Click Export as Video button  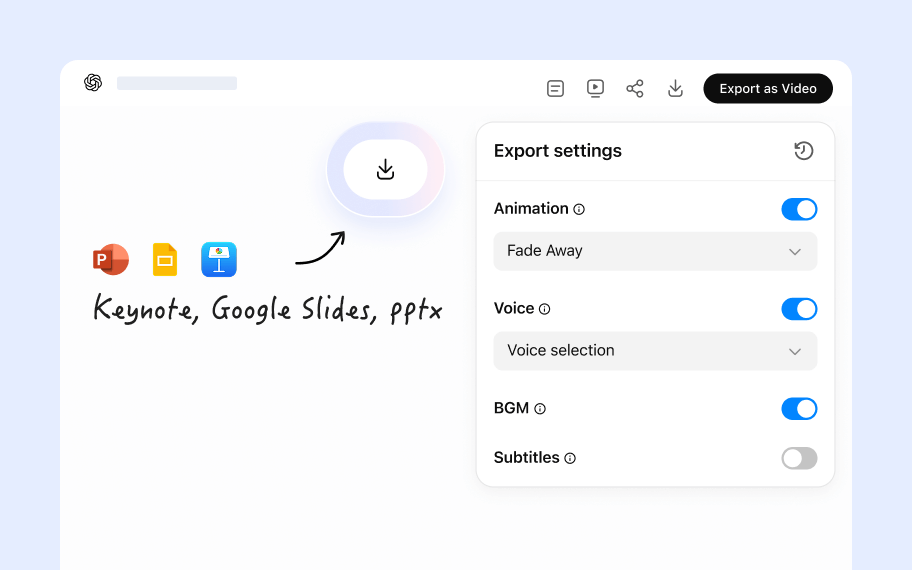tap(768, 88)
